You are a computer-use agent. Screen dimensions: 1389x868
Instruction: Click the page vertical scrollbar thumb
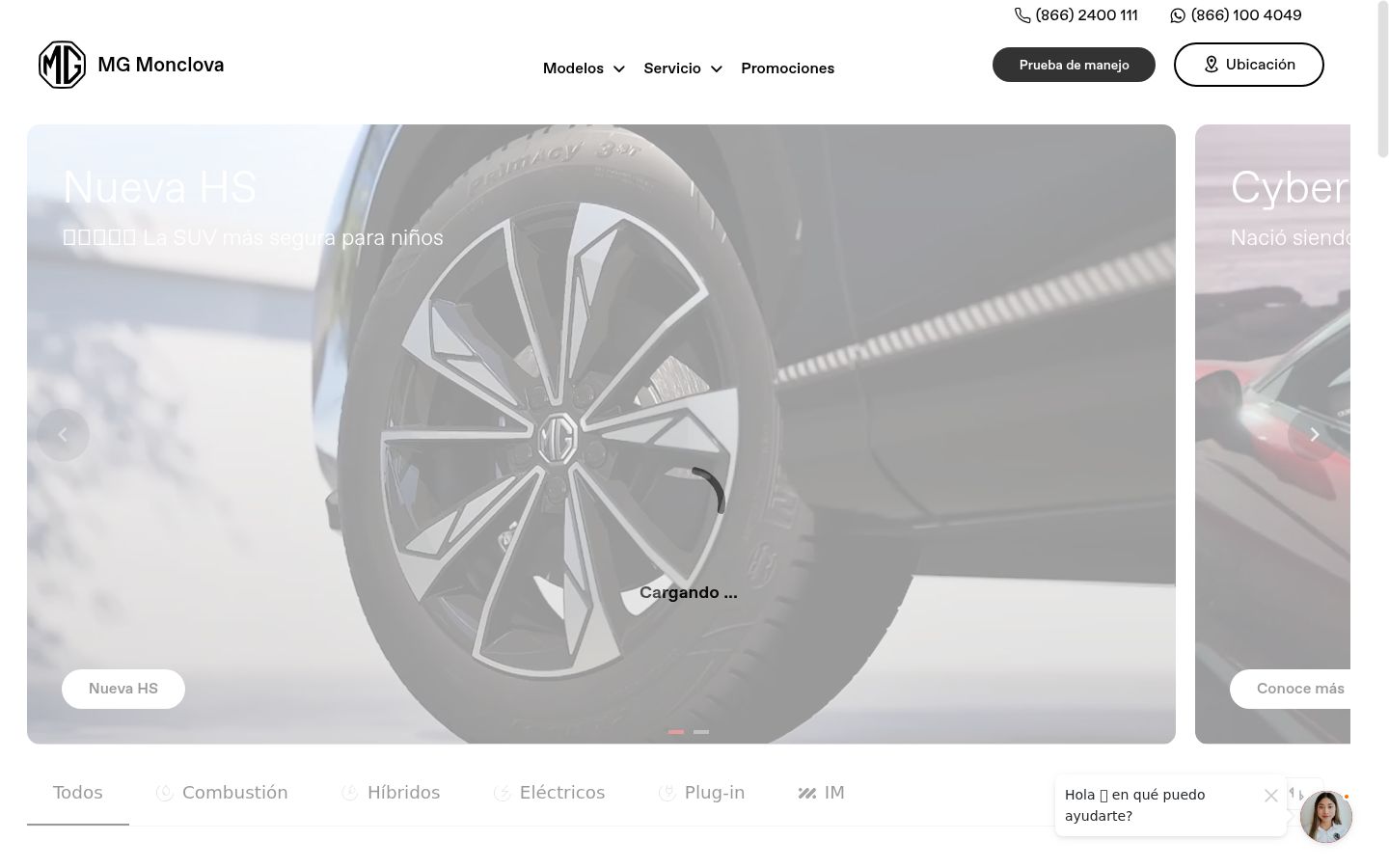pos(1382,79)
